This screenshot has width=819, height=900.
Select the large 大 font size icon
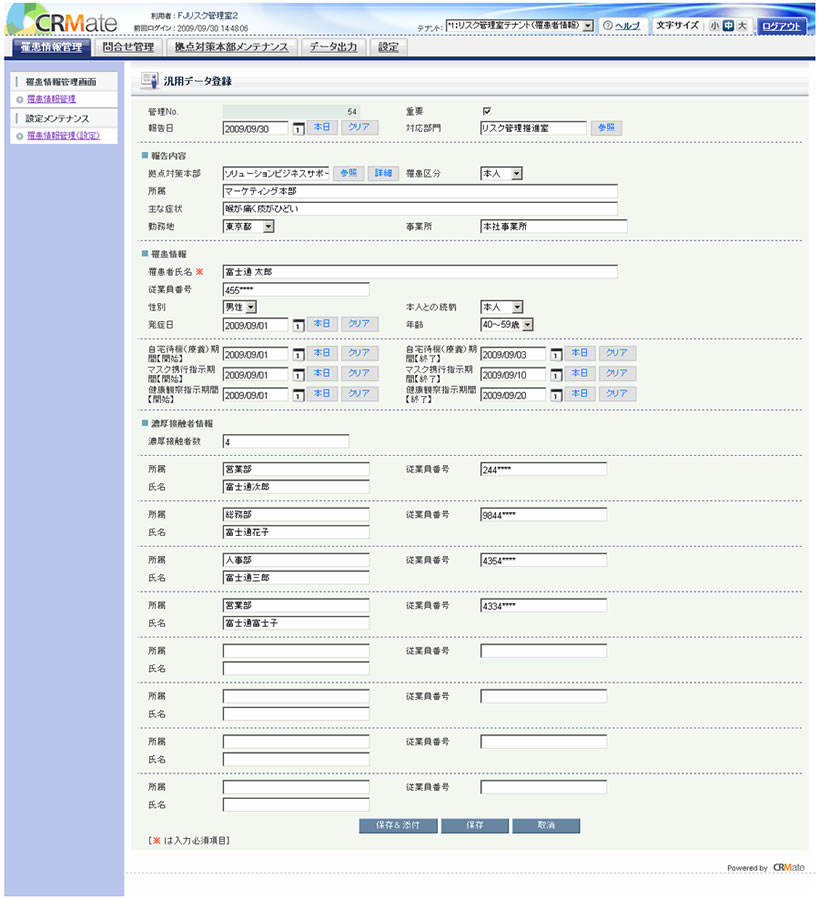(x=741, y=26)
